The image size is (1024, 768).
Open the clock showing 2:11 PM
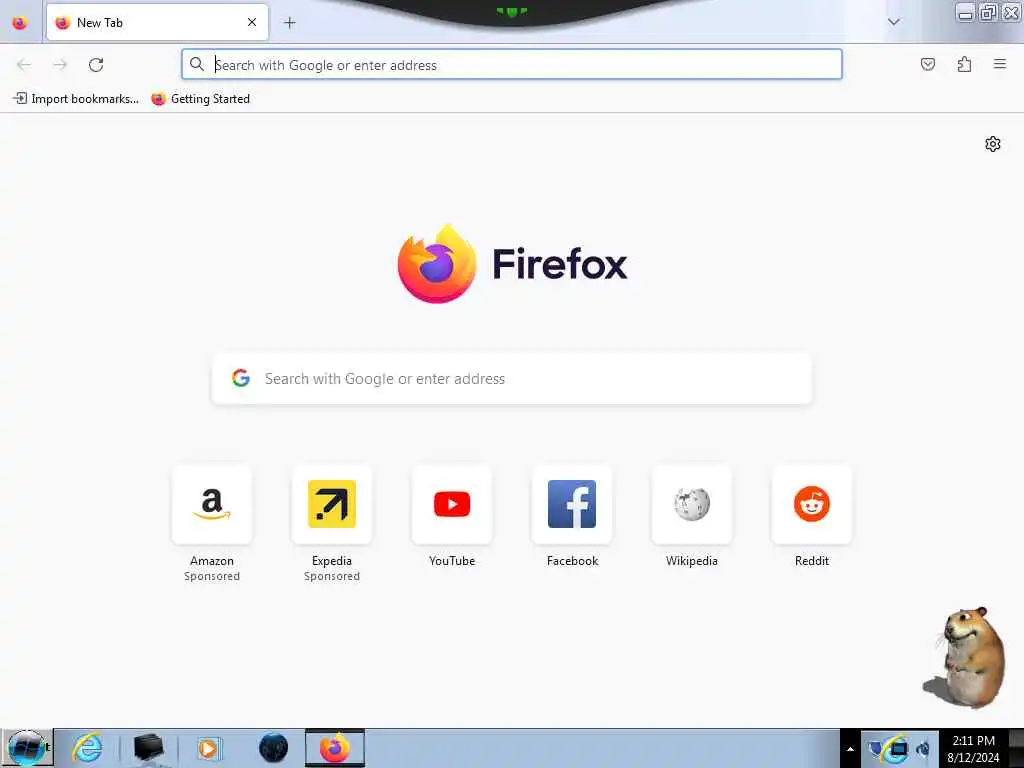tap(973, 748)
